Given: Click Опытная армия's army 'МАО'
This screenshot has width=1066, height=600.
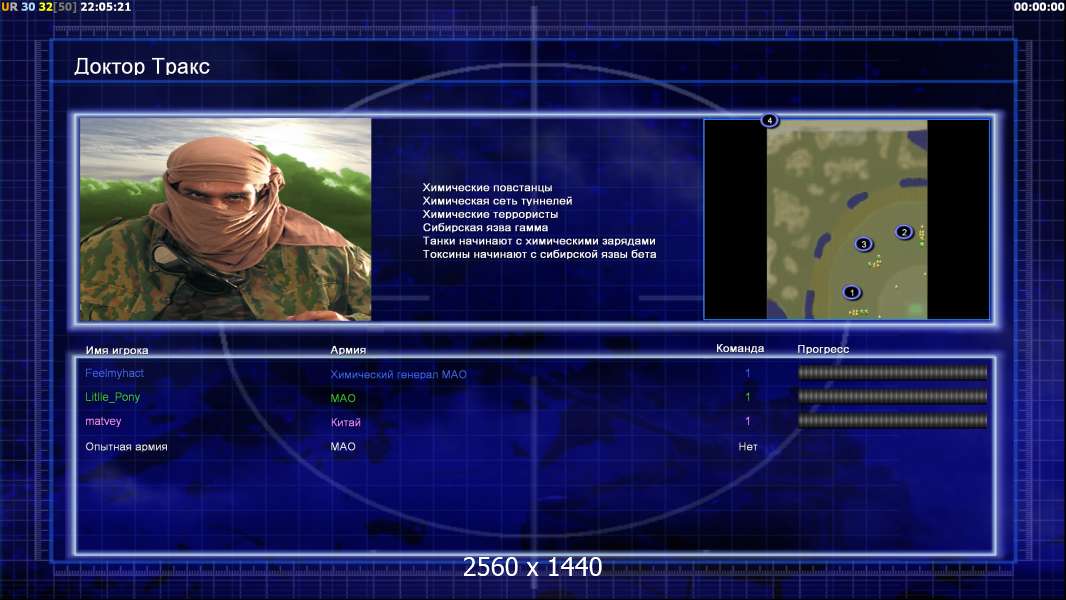Looking at the screenshot, I should coord(343,446).
